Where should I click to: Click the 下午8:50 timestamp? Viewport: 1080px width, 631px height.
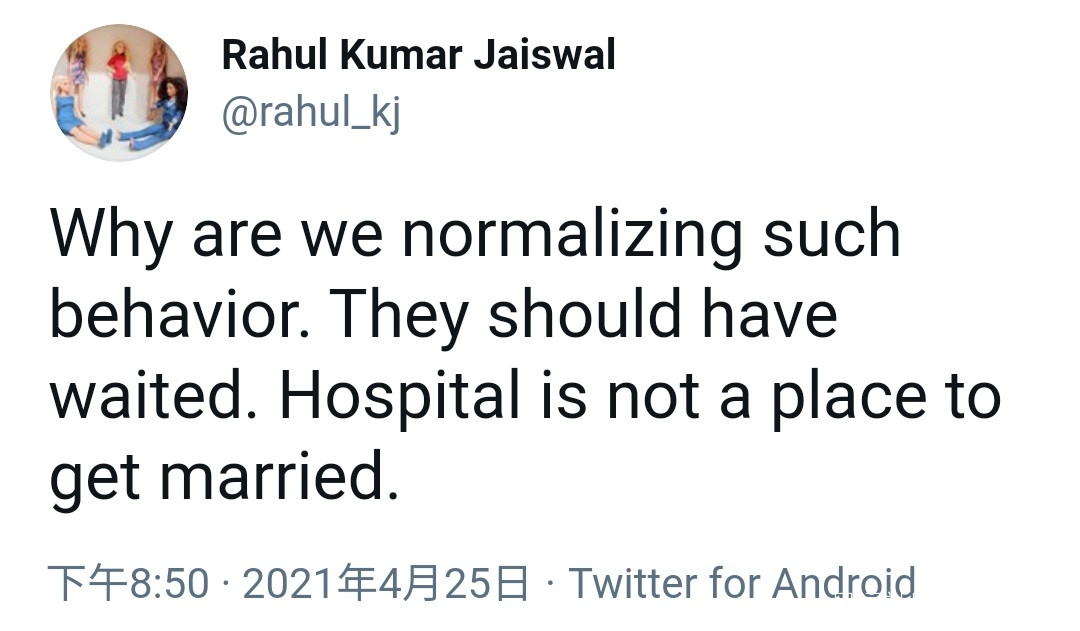[x=129, y=583]
